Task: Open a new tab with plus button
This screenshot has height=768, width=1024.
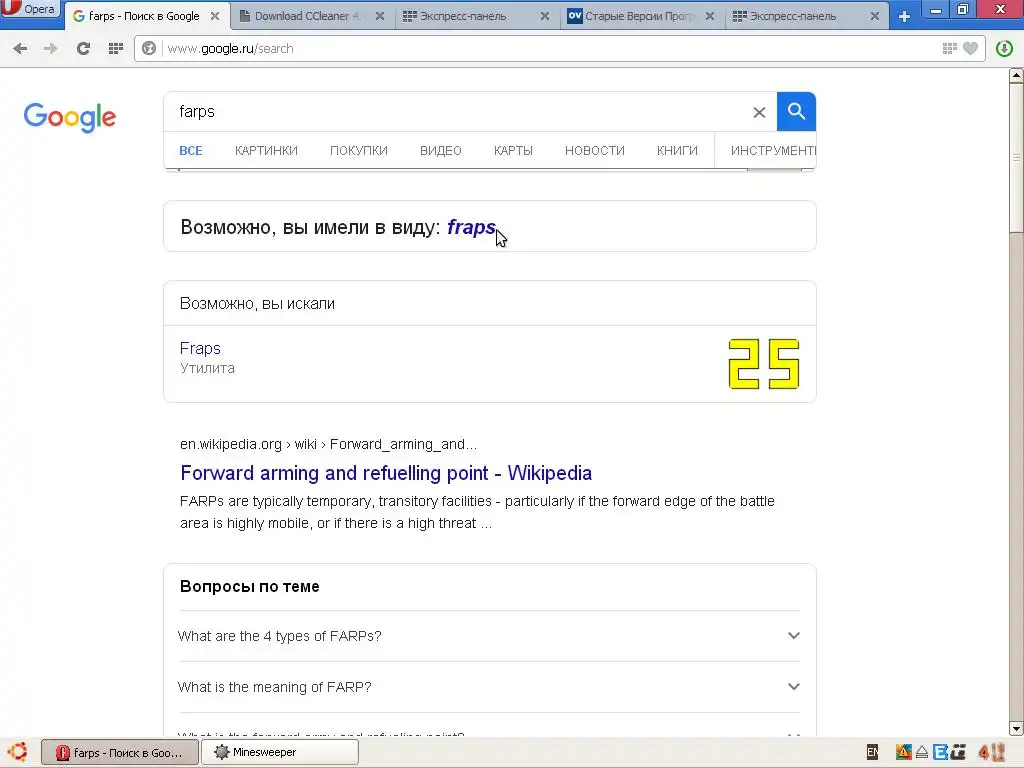Action: 904,16
